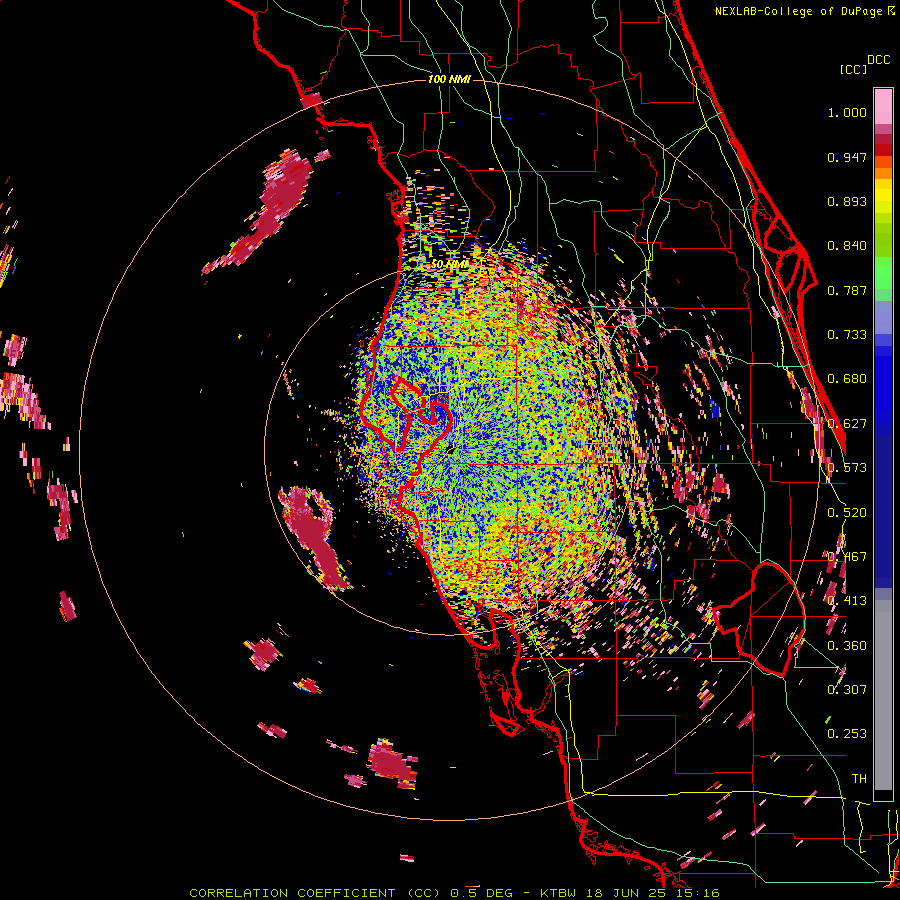Click the DCC product label
Screen dimensions: 900x900
(878, 60)
